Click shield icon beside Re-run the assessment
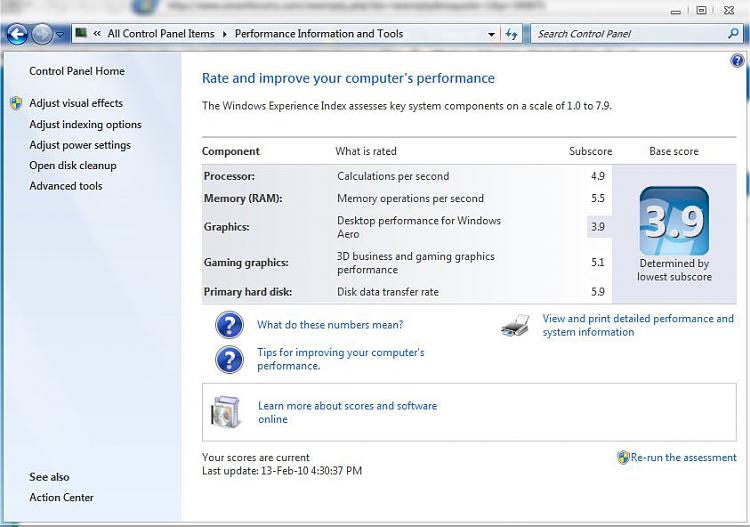Image resolution: width=750 pixels, height=527 pixels. point(623,458)
